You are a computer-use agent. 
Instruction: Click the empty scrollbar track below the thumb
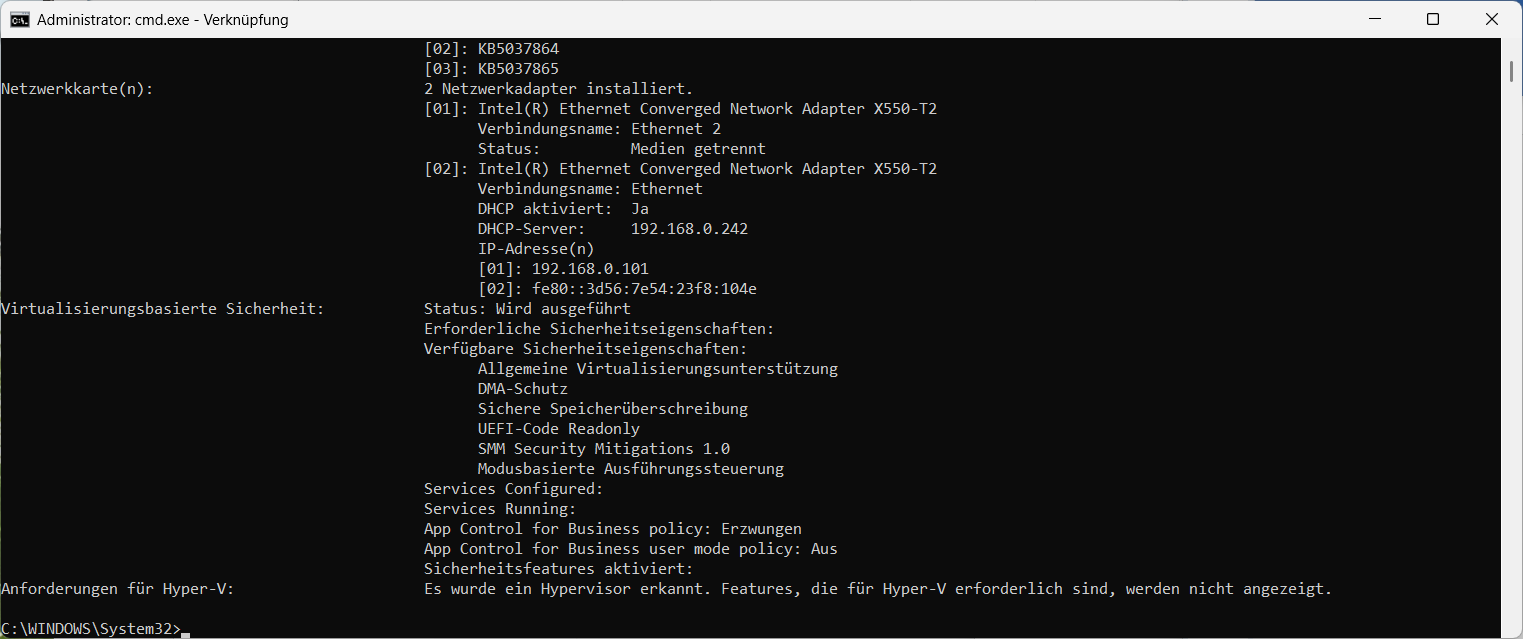tap(1511, 350)
